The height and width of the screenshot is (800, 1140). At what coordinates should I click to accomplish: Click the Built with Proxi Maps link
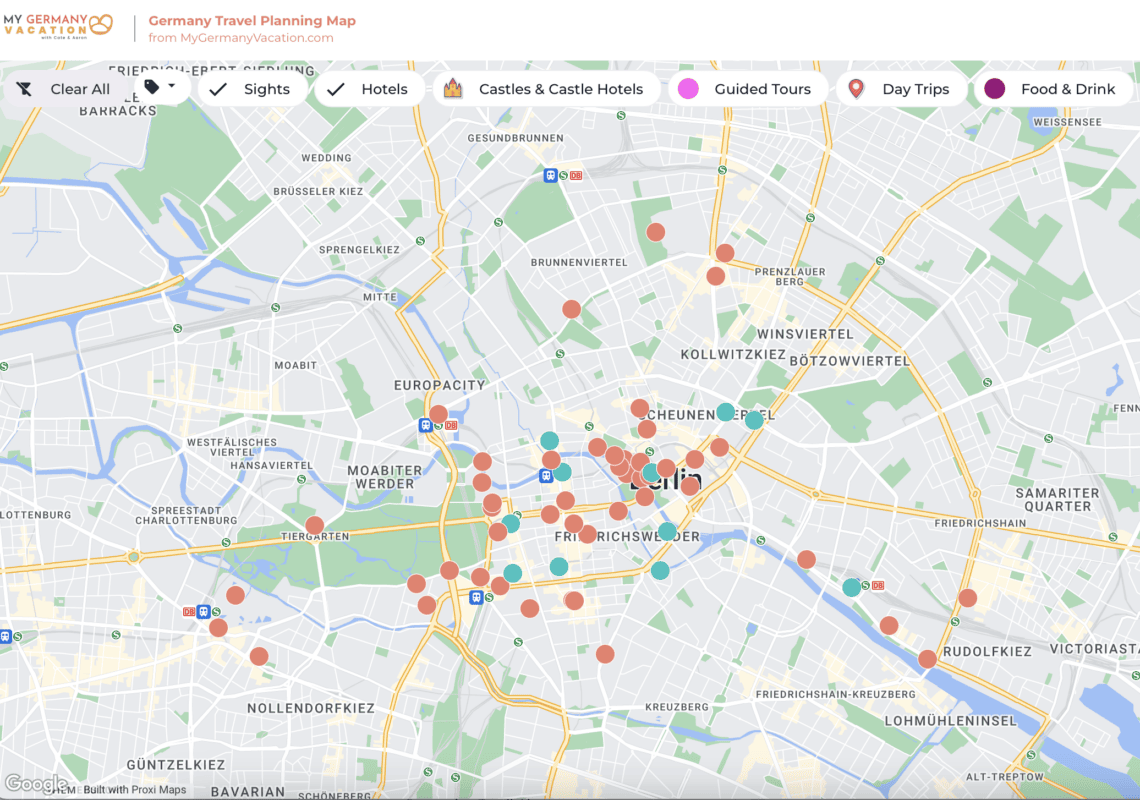click(x=135, y=790)
